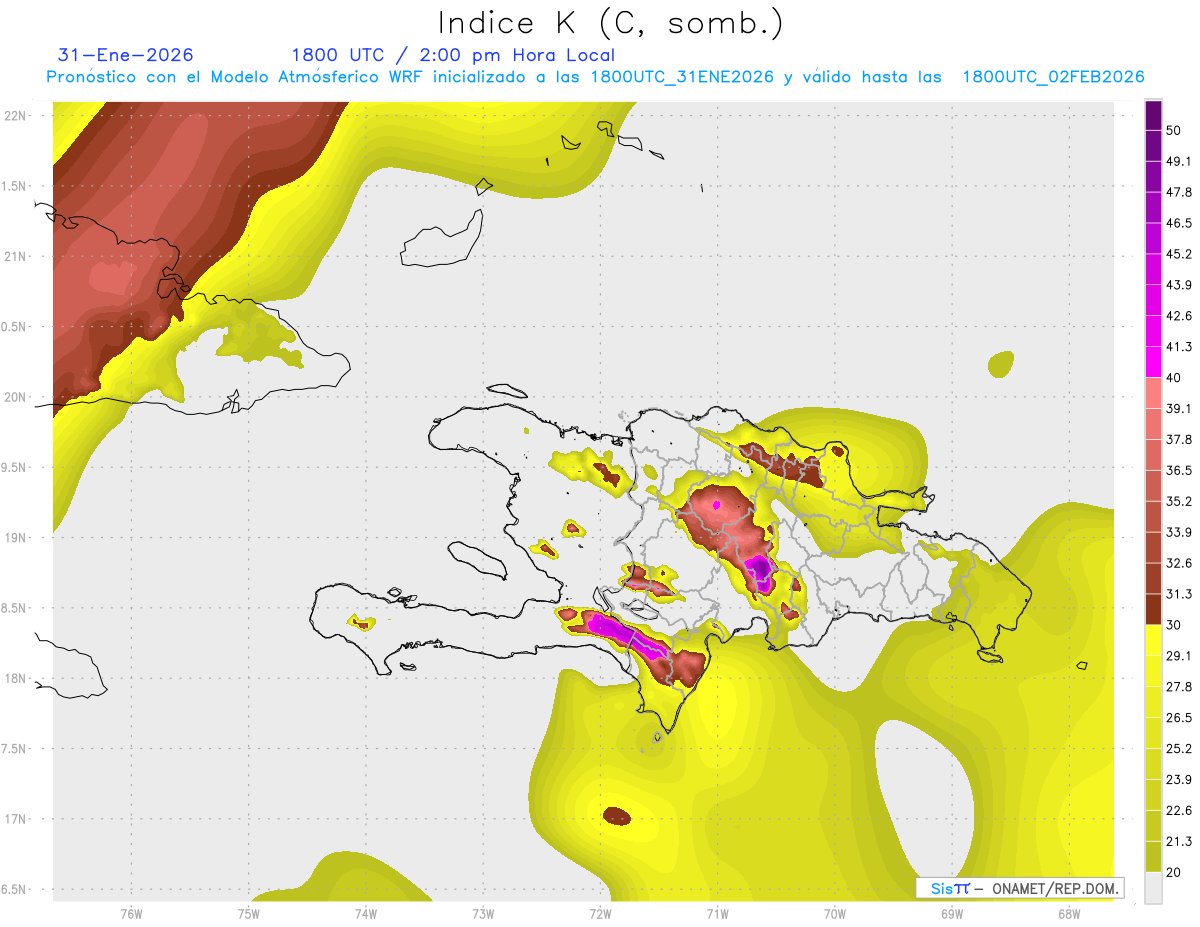The height and width of the screenshot is (927, 1200).
Task: Click the bright yellow legend band between 29.1 and 30
Action: pos(1153,640)
